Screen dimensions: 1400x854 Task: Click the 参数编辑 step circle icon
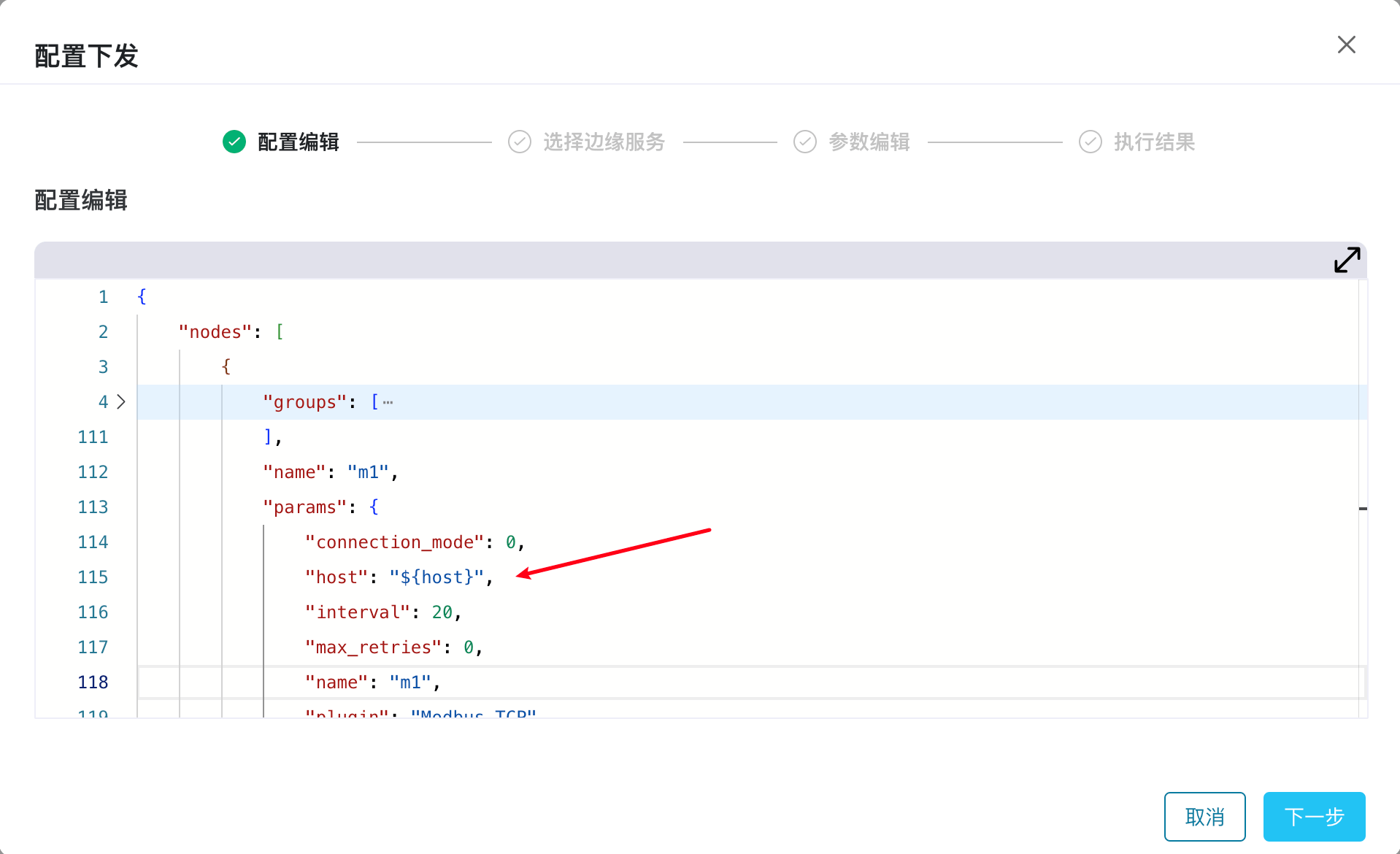[x=804, y=142]
